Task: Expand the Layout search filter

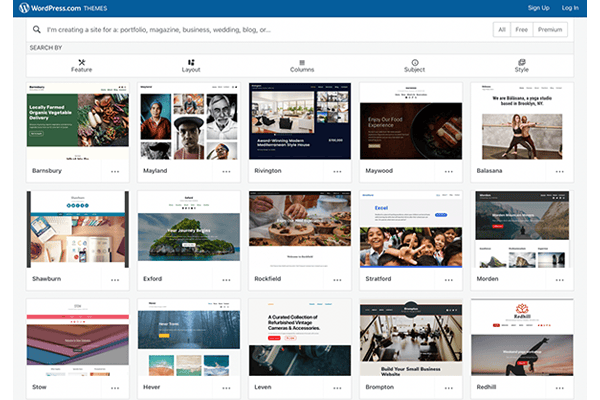Action: (191, 66)
